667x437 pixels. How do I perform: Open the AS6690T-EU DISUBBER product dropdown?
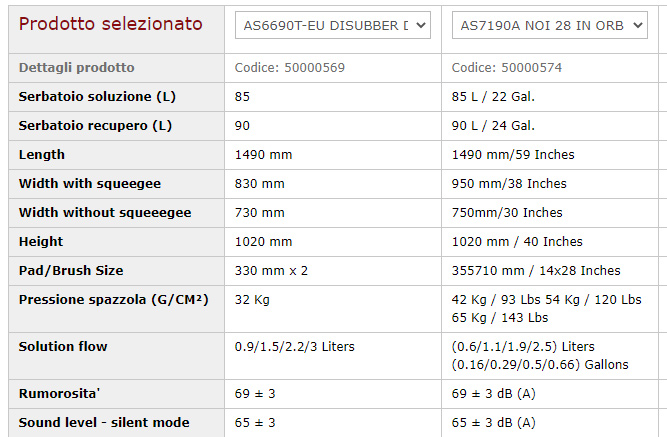[332, 25]
